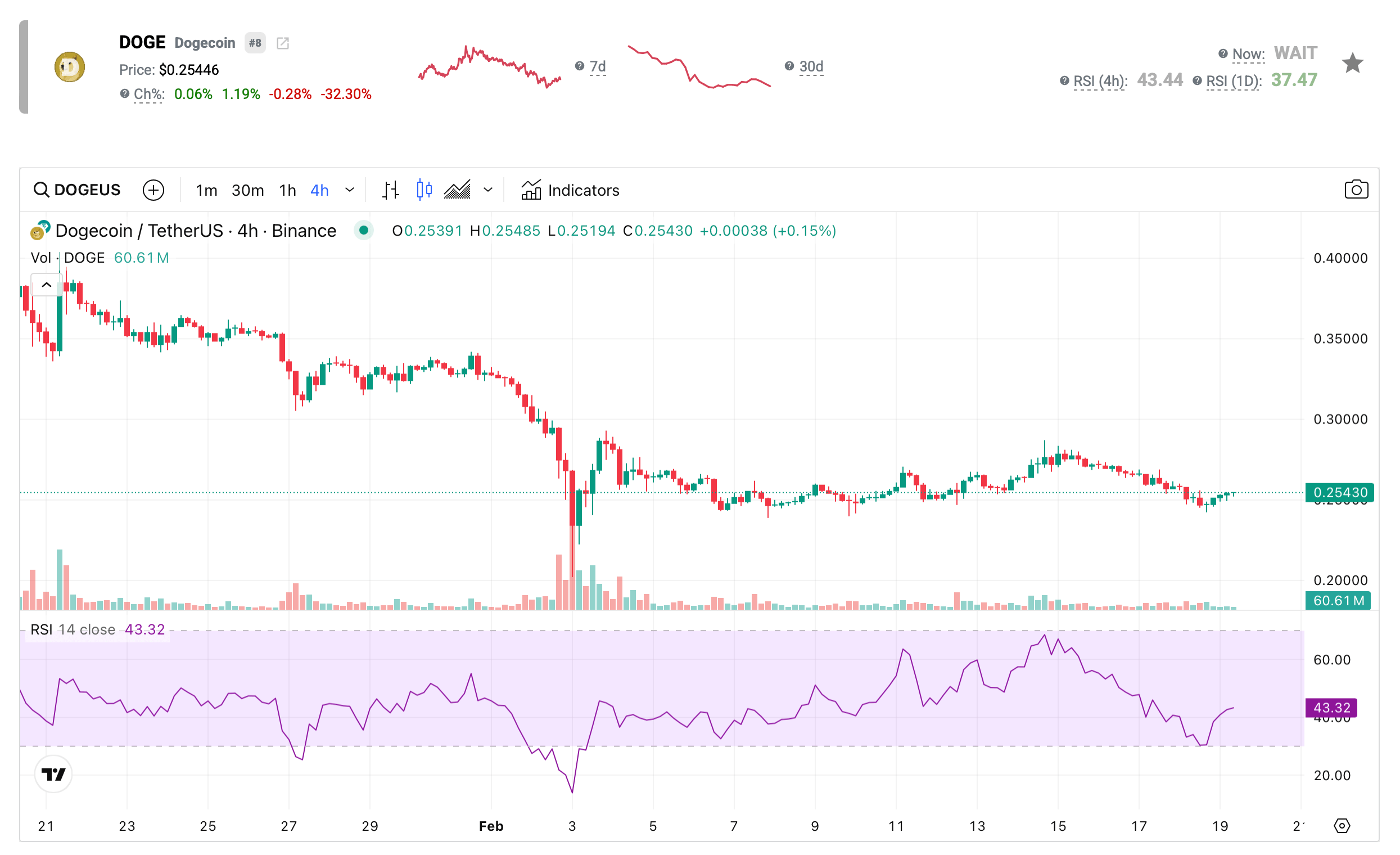The width and height of the screenshot is (1400, 855).
Task: Click the RSI (1D) label
Action: pos(1233,82)
